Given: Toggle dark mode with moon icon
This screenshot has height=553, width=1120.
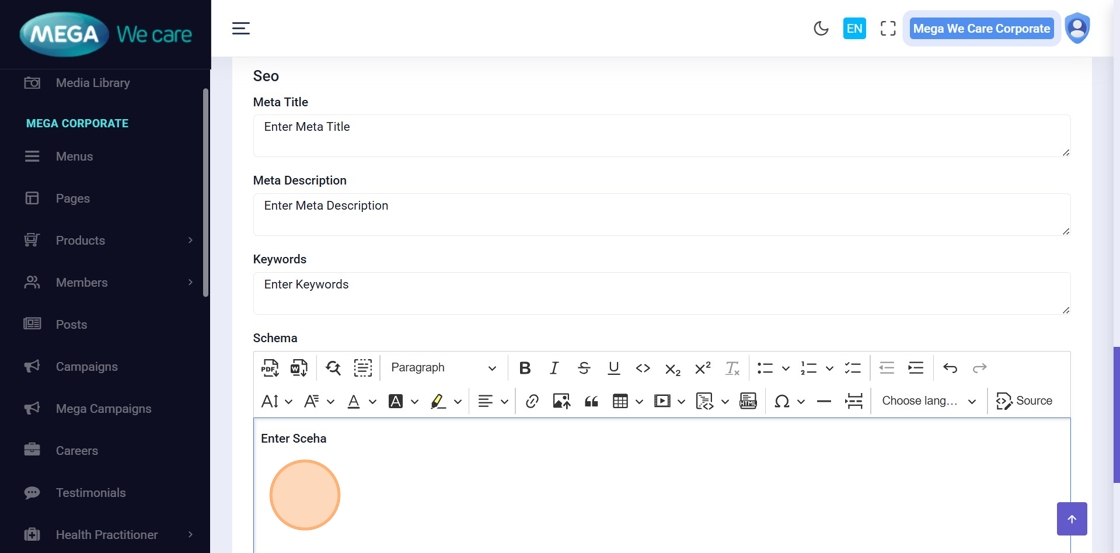Looking at the screenshot, I should point(821,29).
